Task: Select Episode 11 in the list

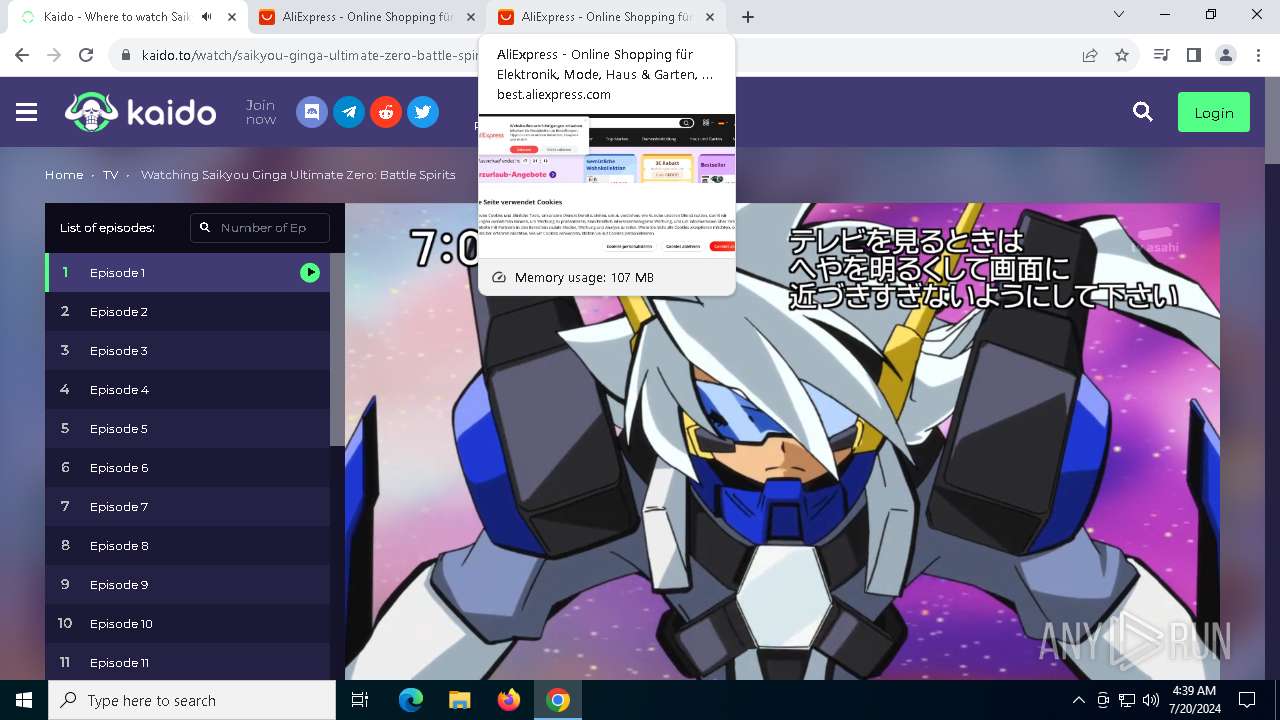Action: tap(187, 662)
